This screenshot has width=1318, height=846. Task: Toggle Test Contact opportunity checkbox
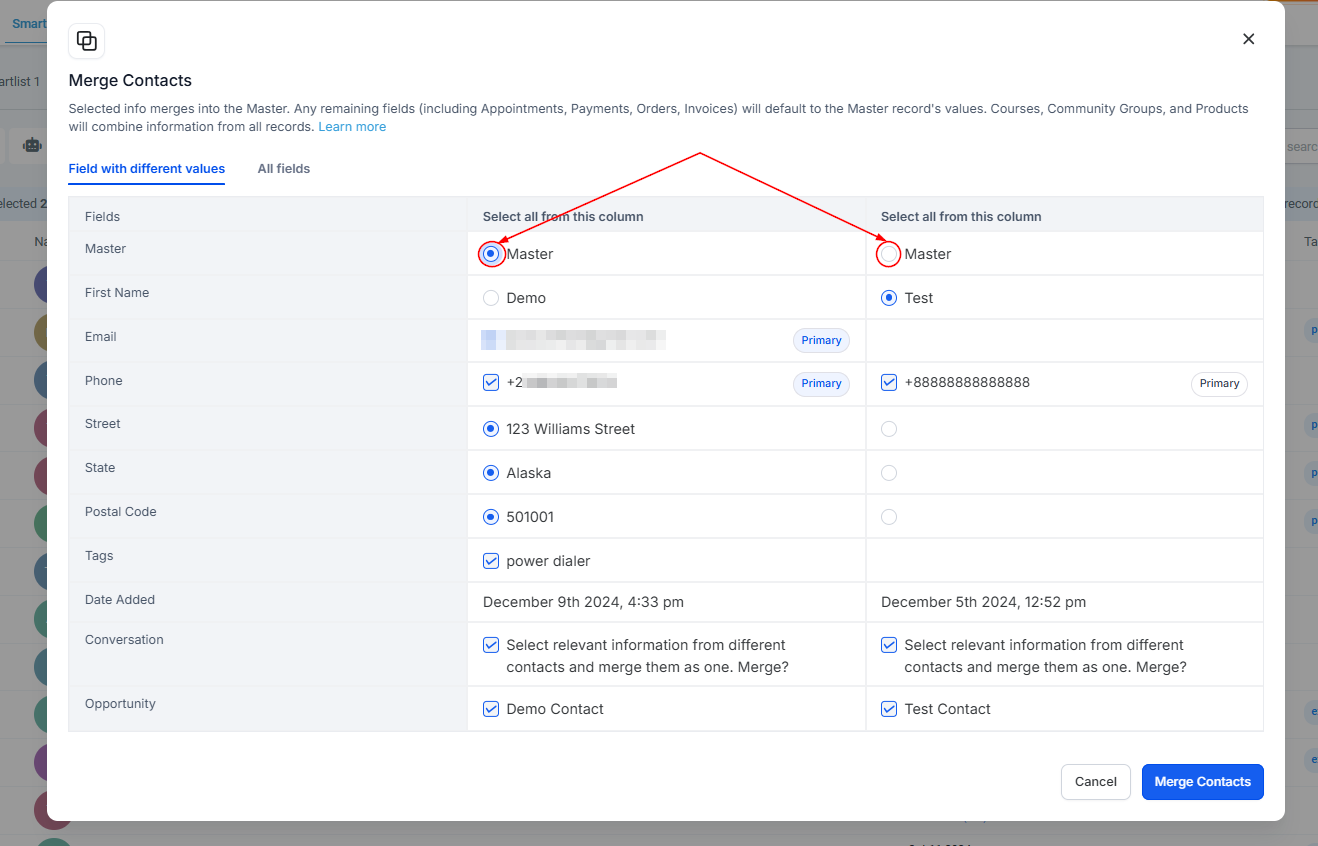(x=889, y=709)
